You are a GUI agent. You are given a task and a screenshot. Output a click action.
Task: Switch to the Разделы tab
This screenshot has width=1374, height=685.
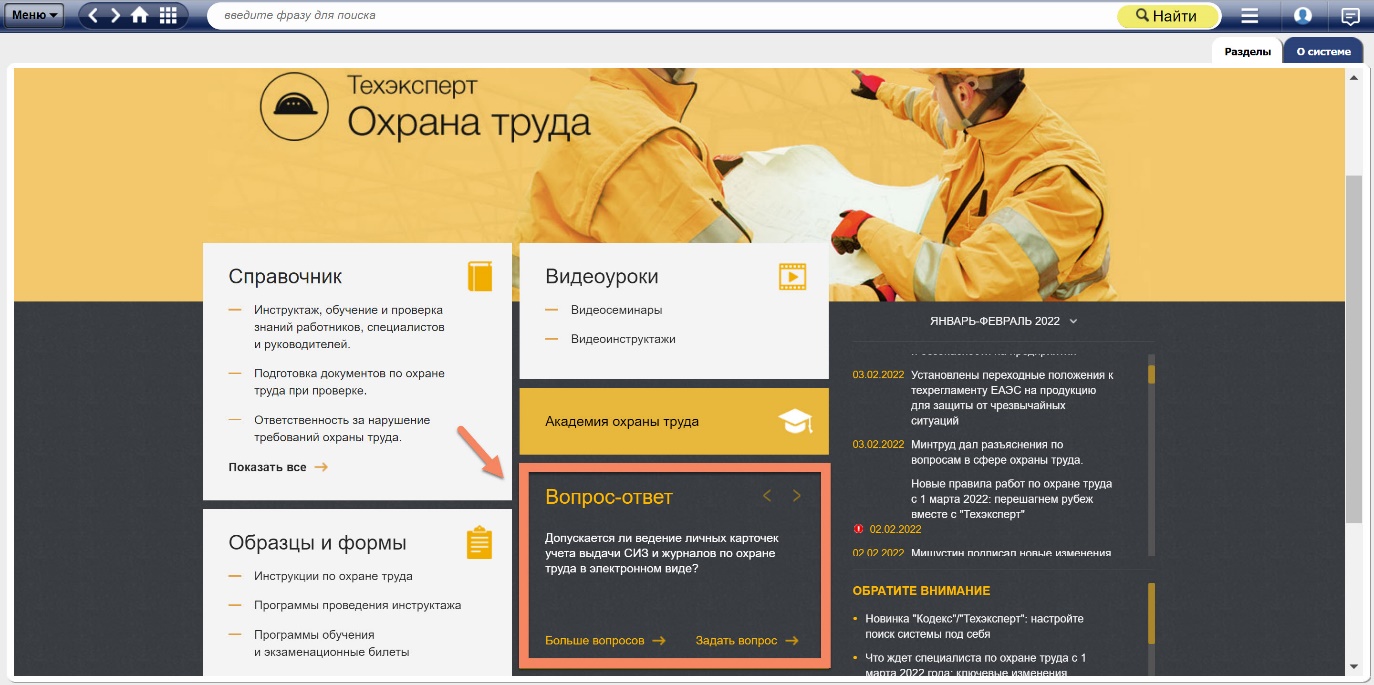coord(1246,52)
